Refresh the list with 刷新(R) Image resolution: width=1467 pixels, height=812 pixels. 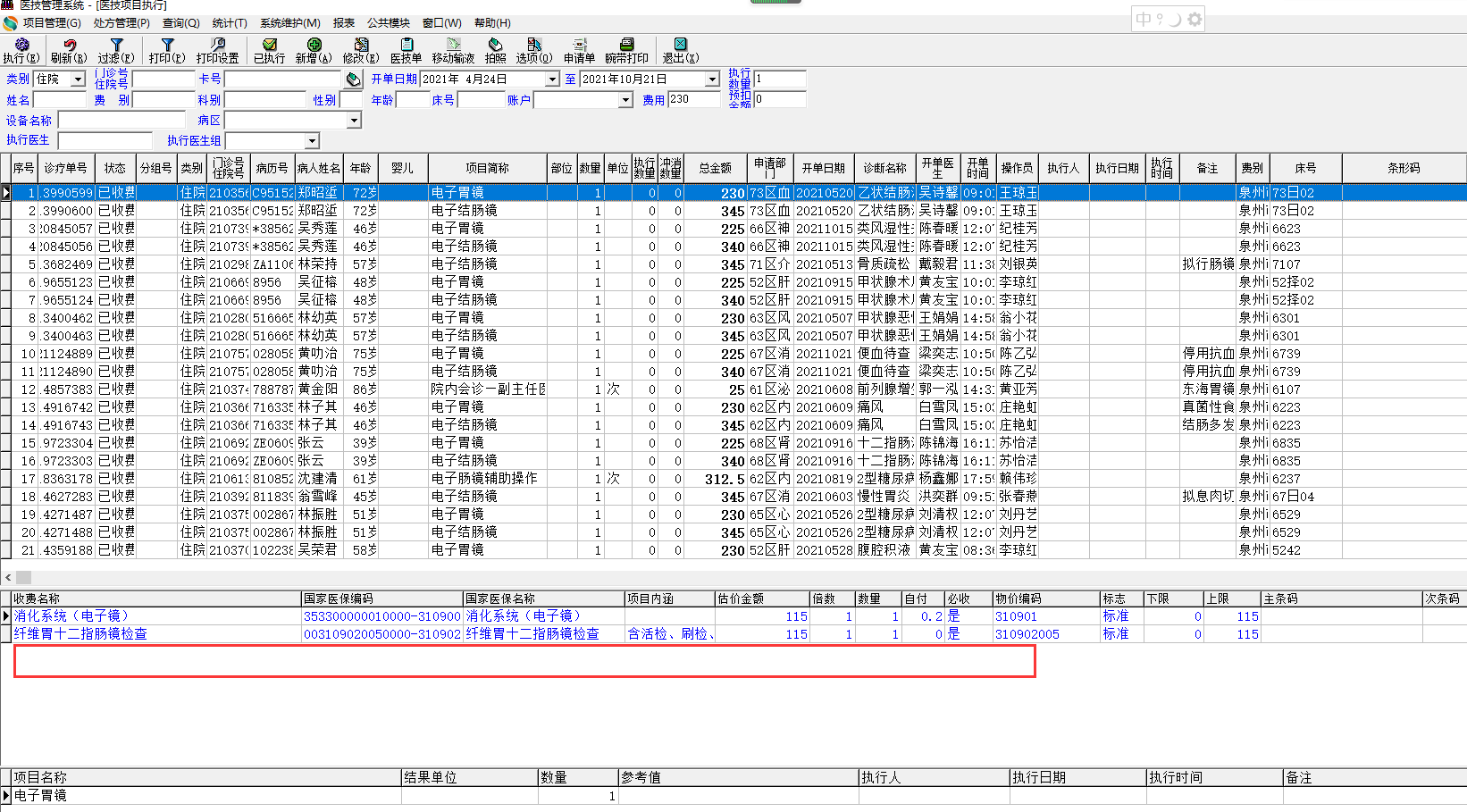pyautogui.click(x=69, y=50)
